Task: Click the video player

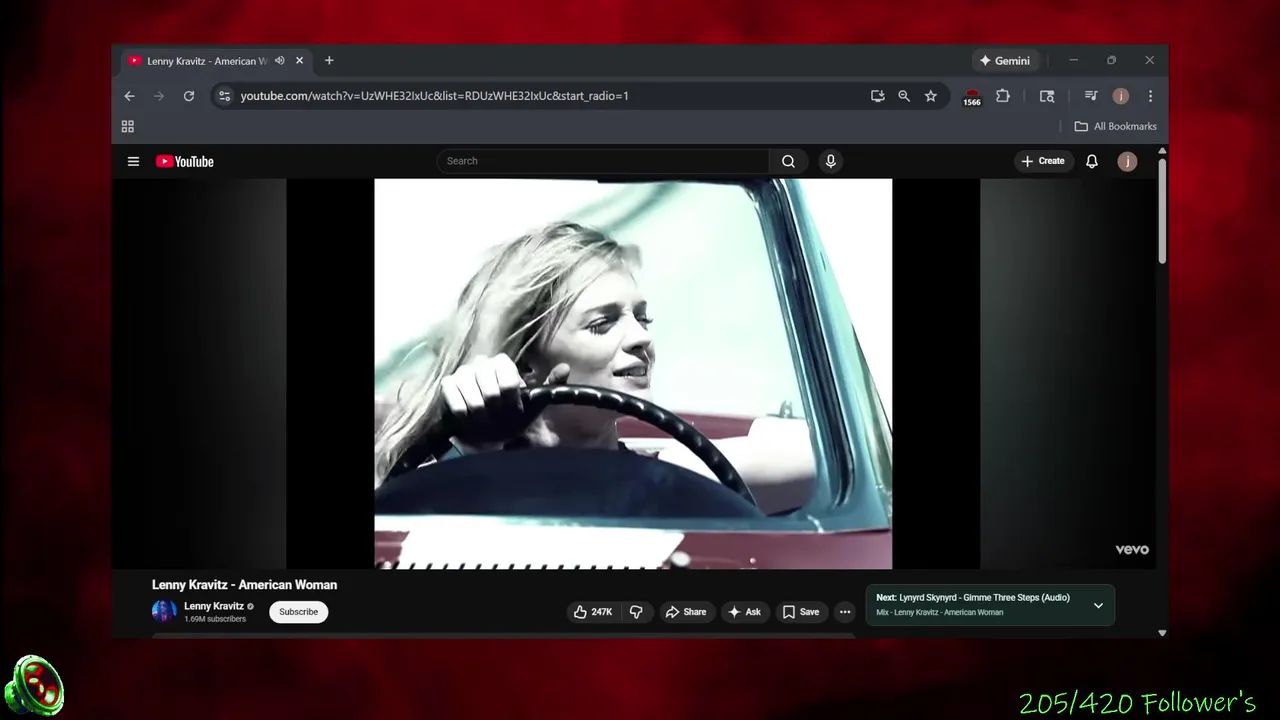Action: 633,374
